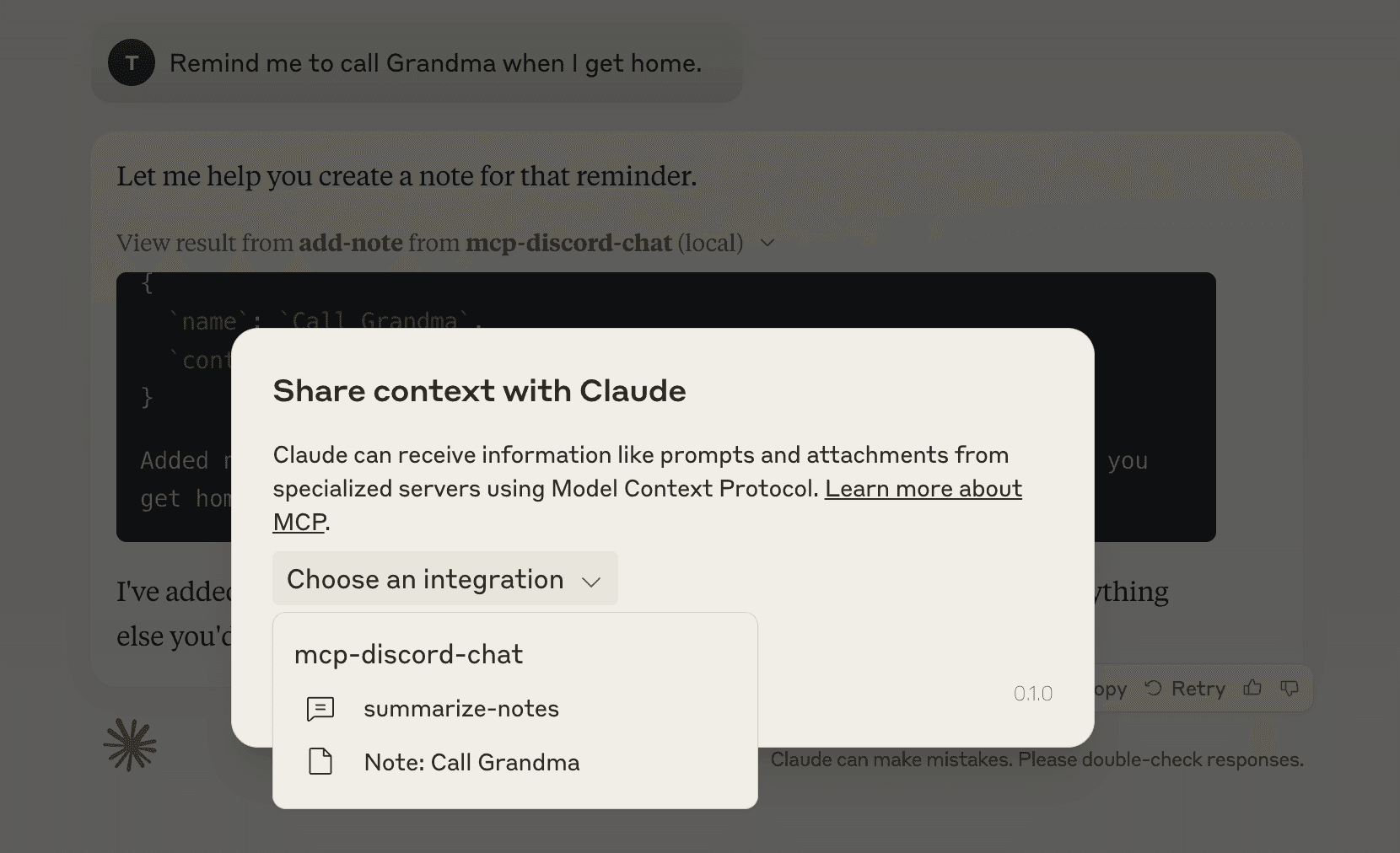Viewport: 1400px width, 853px height.
Task: Give a thumbs up to Claude's response
Action: [1253, 689]
